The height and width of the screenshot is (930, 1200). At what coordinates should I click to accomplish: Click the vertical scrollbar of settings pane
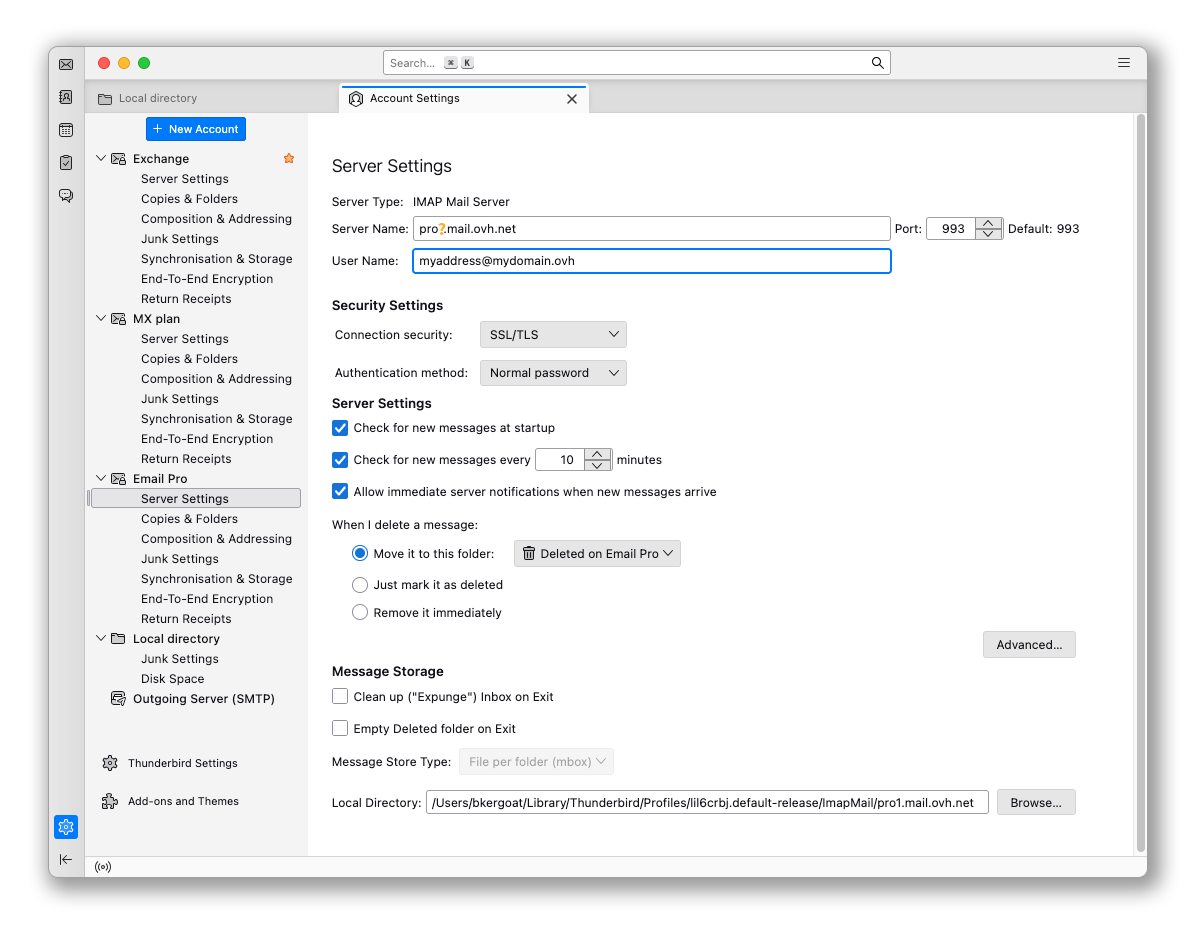(x=1141, y=480)
